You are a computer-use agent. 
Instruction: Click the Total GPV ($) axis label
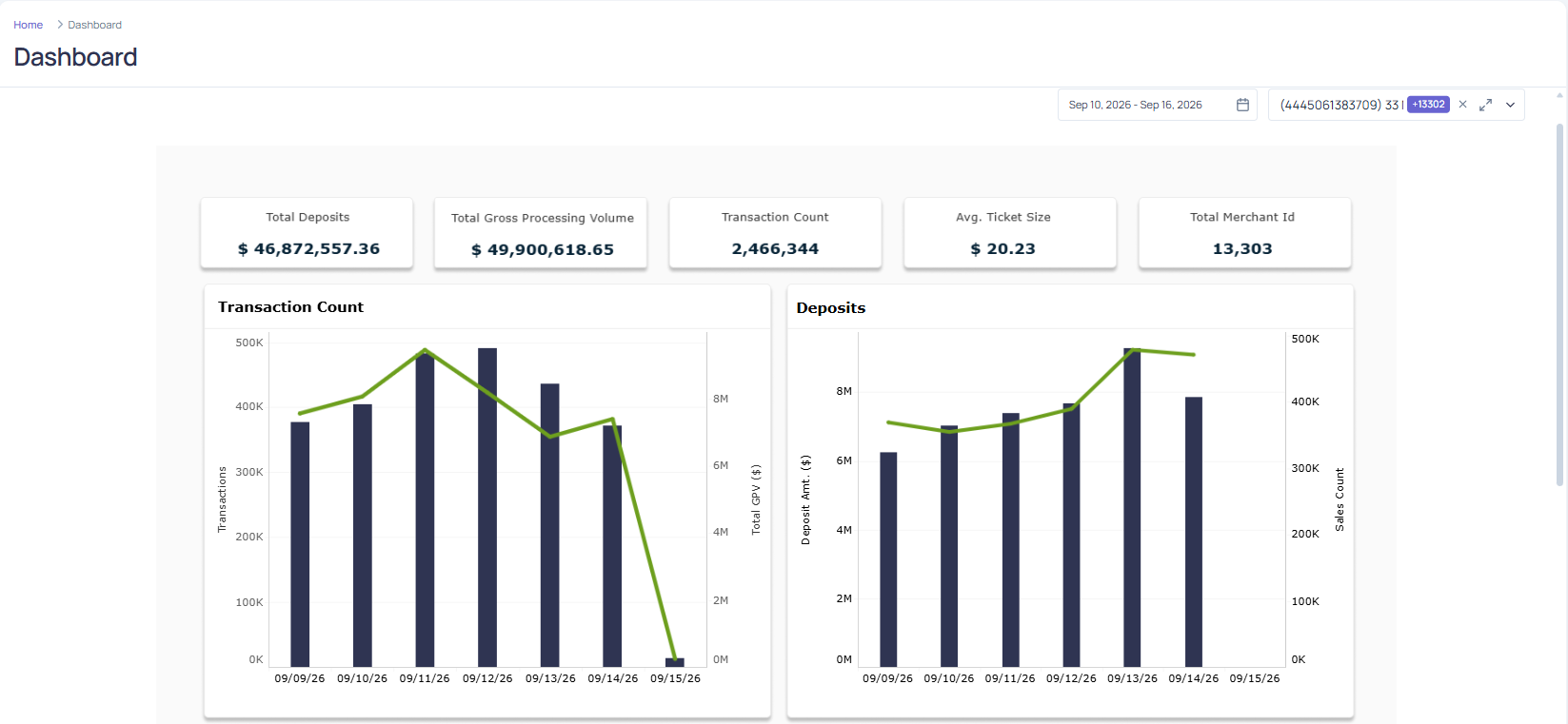tap(756, 499)
